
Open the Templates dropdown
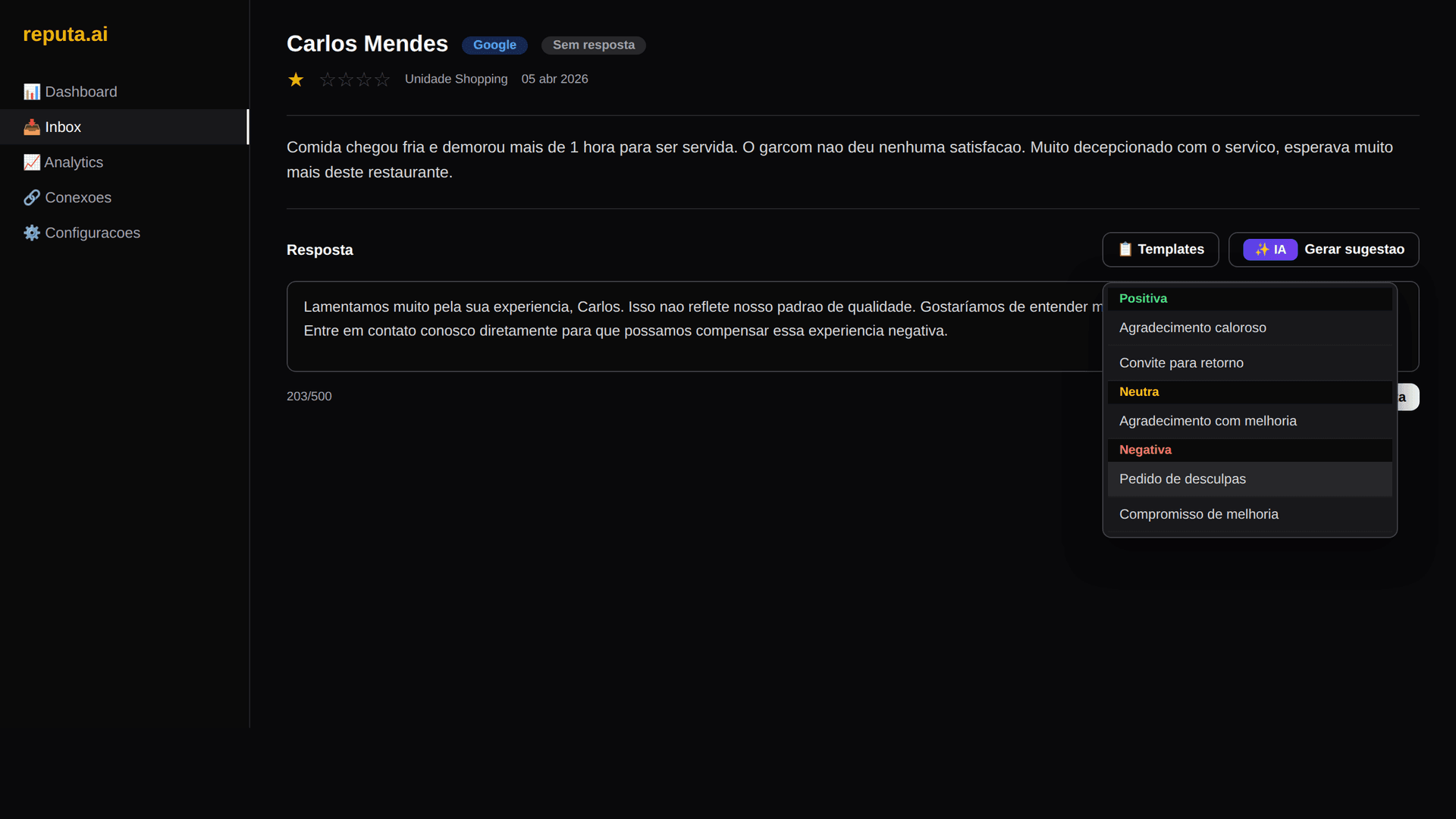(1160, 249)
